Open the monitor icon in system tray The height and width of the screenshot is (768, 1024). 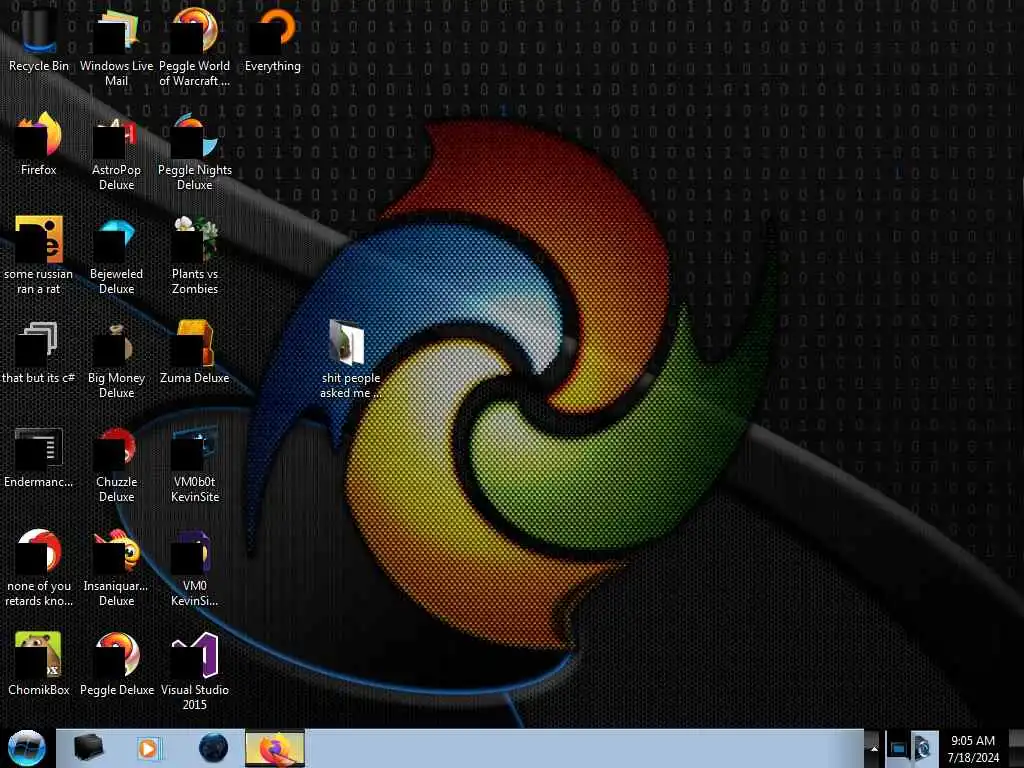pos(897,748)
